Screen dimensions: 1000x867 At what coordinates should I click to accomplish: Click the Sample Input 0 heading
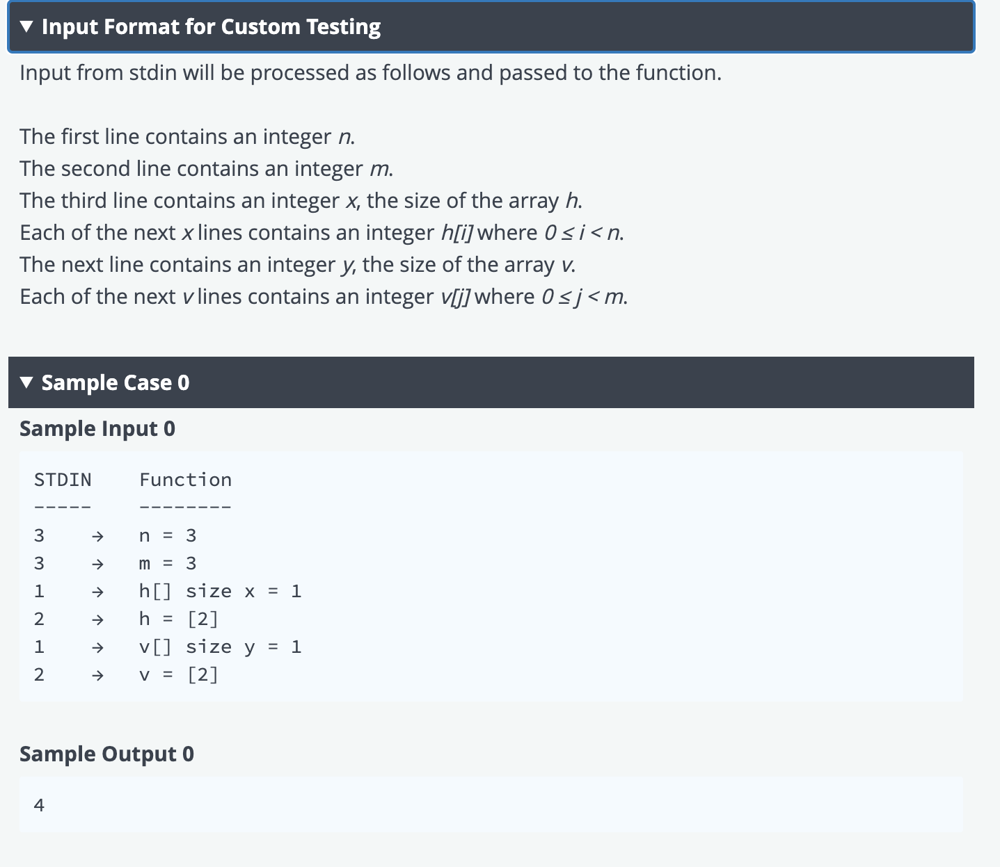(97, 429)
